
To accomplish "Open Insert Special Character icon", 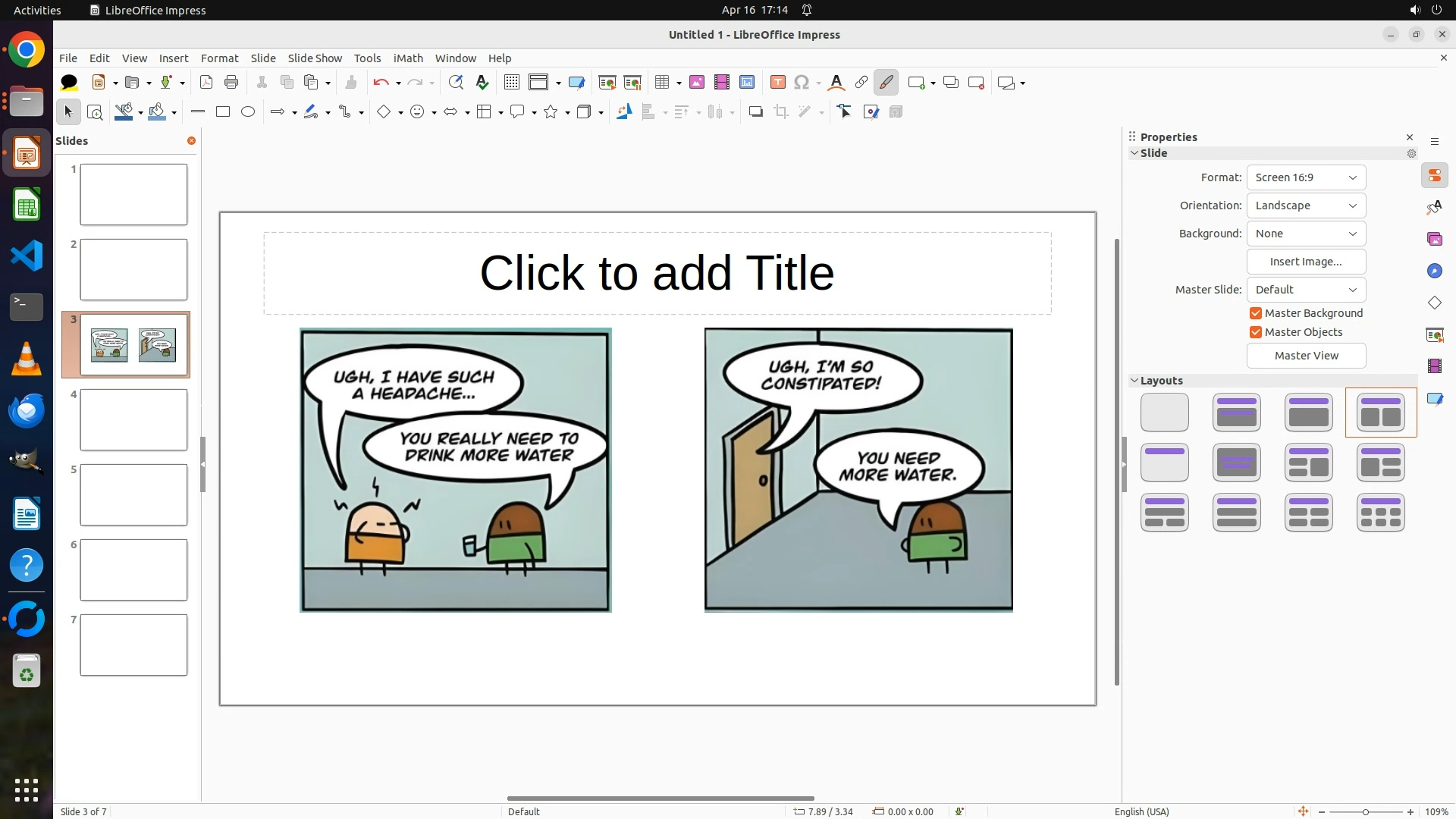I will 802,83.
